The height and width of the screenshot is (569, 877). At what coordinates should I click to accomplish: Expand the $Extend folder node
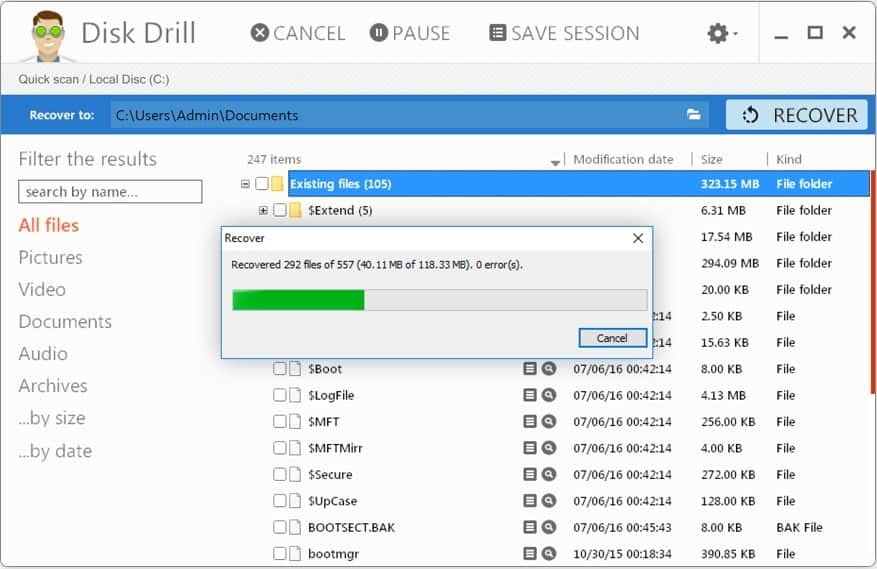tap(263, 210)
